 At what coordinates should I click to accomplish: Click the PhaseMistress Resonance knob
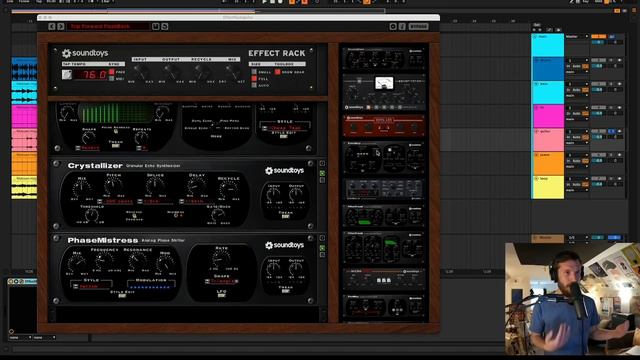138,261
